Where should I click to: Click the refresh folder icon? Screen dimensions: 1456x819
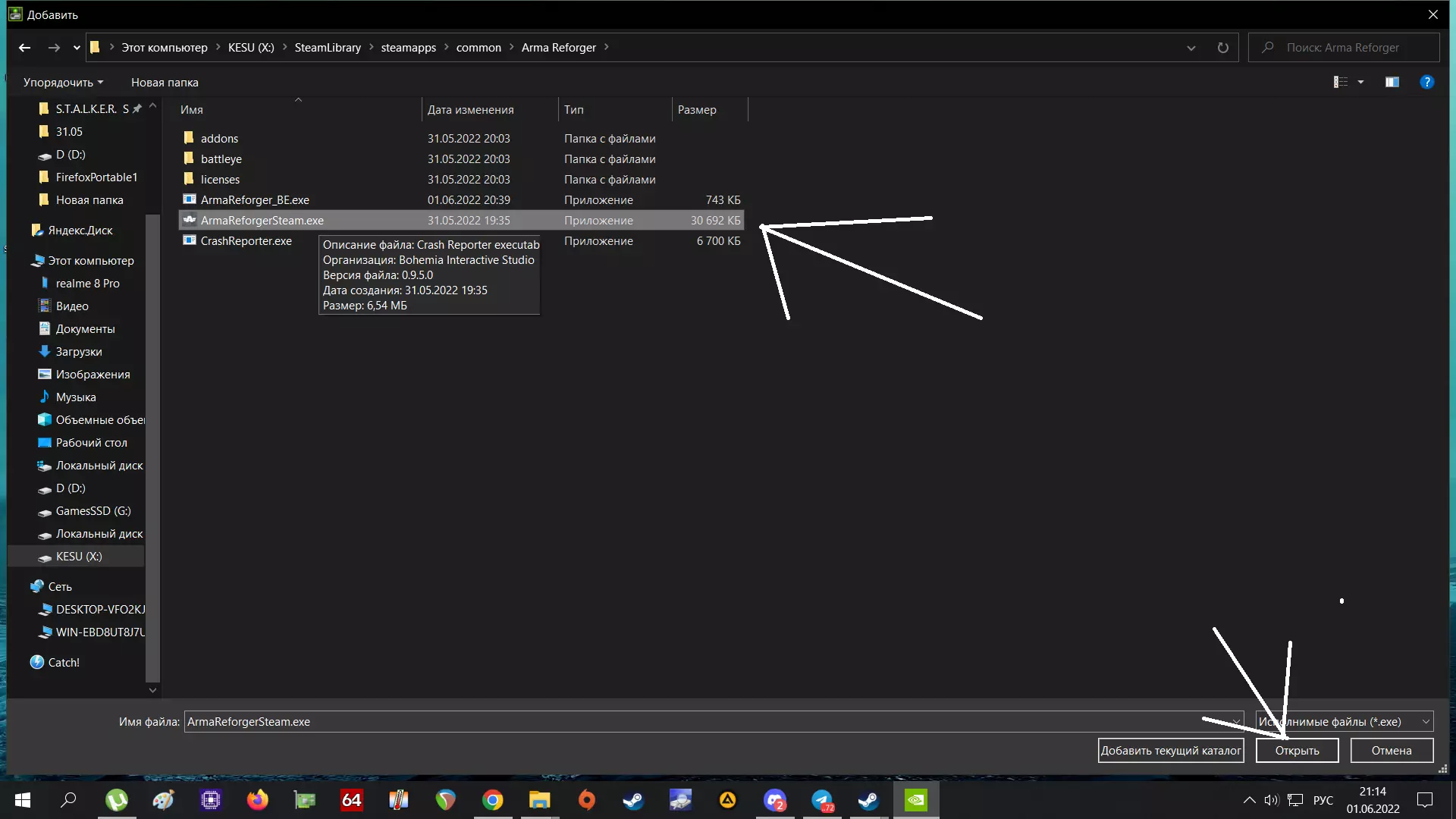point(1222,47)
